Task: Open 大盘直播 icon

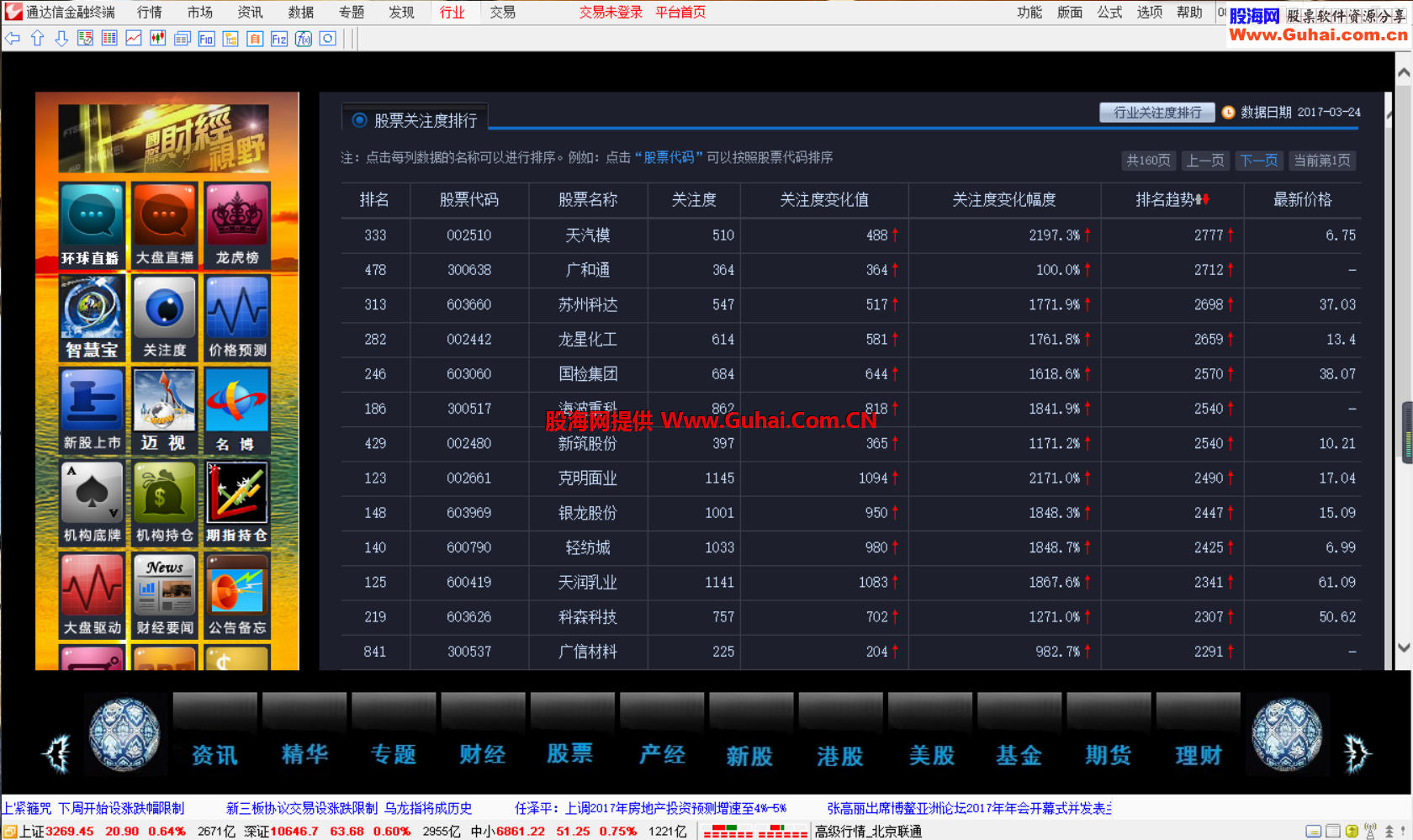Action: [164, 225]
